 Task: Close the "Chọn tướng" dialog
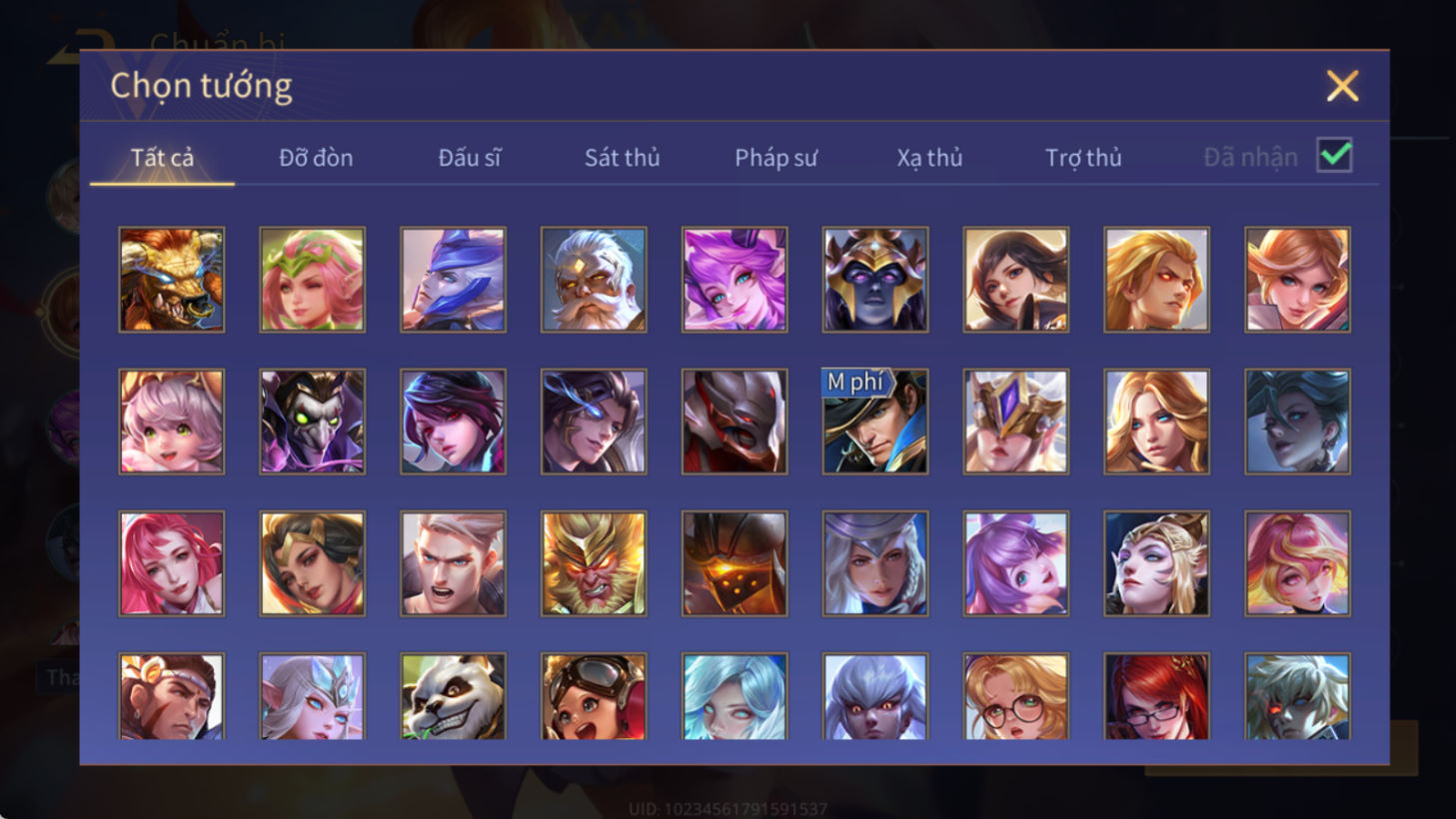click(x=1342, y=86)
